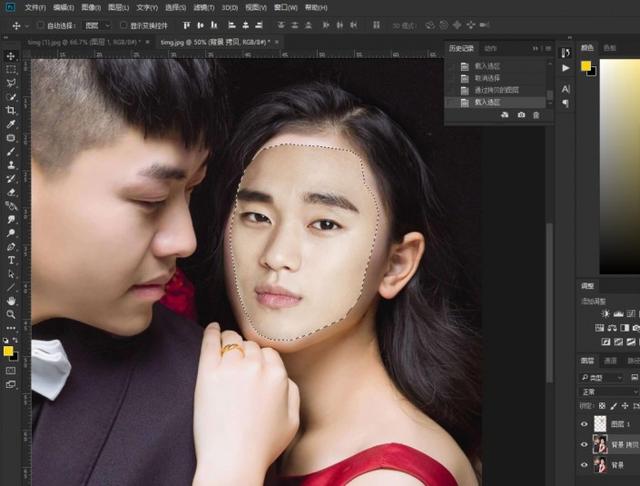Open the layer filter 类型 dropdown
Screen dimensions: 640x486
[x=602, y=378]
